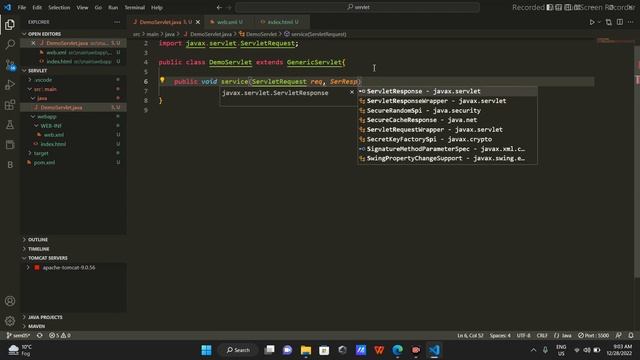The width and height of the screenshot is (640, 360).
Task: Select ServletResponse - javax.servlet suggestion
Action: (x=447, y=91)
